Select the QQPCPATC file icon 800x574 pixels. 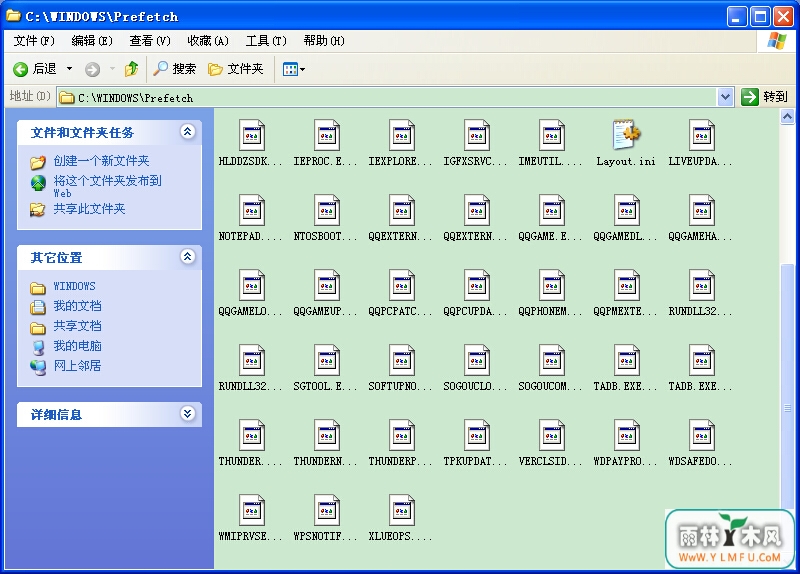402,285
